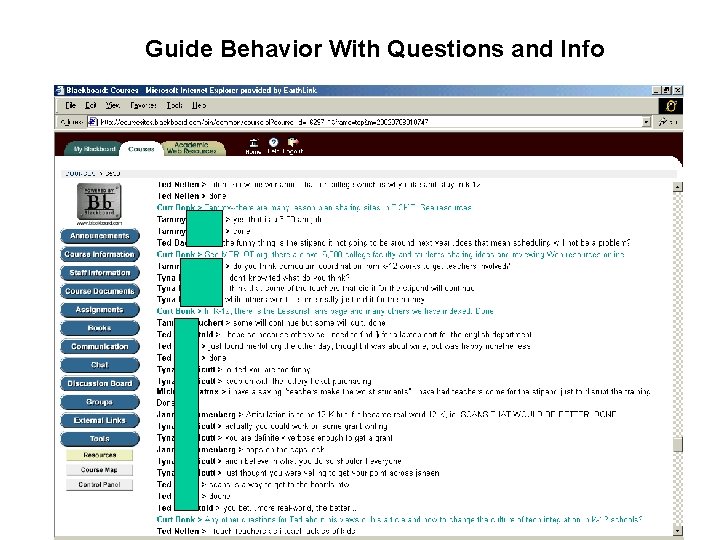Click the chat scrollbar thumb

(x=678, y=444)
